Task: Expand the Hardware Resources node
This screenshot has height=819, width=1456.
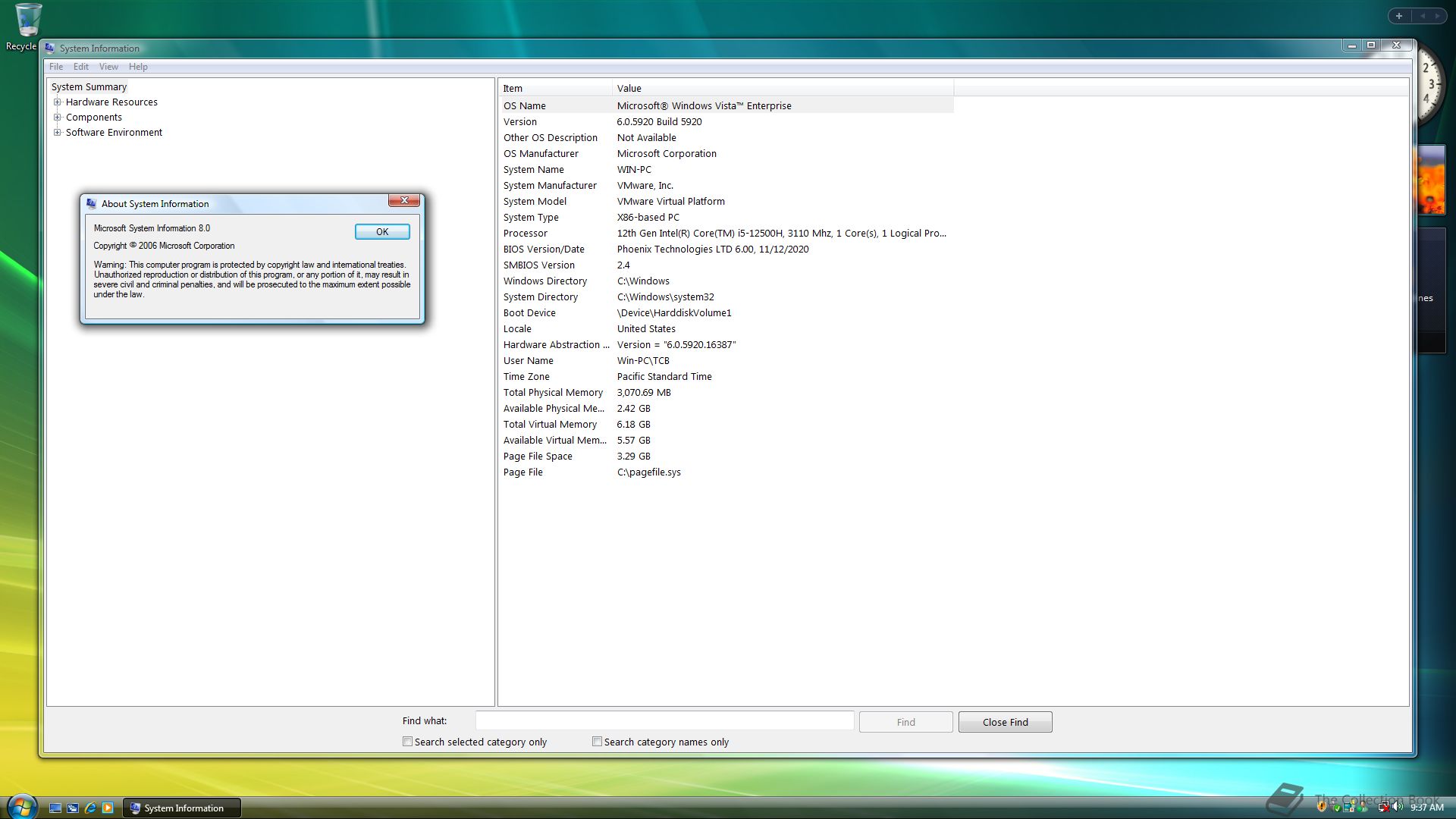Action: coord(57,102)
